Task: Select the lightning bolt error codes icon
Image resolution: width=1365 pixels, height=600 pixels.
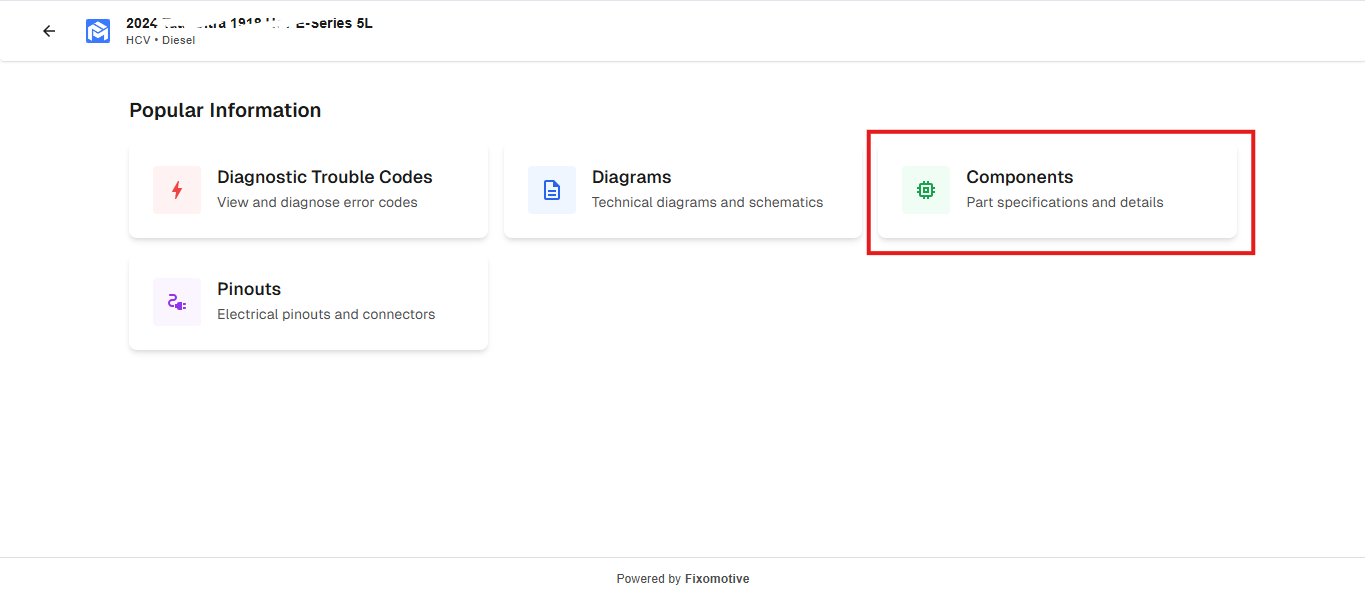Action: [176, 189]
